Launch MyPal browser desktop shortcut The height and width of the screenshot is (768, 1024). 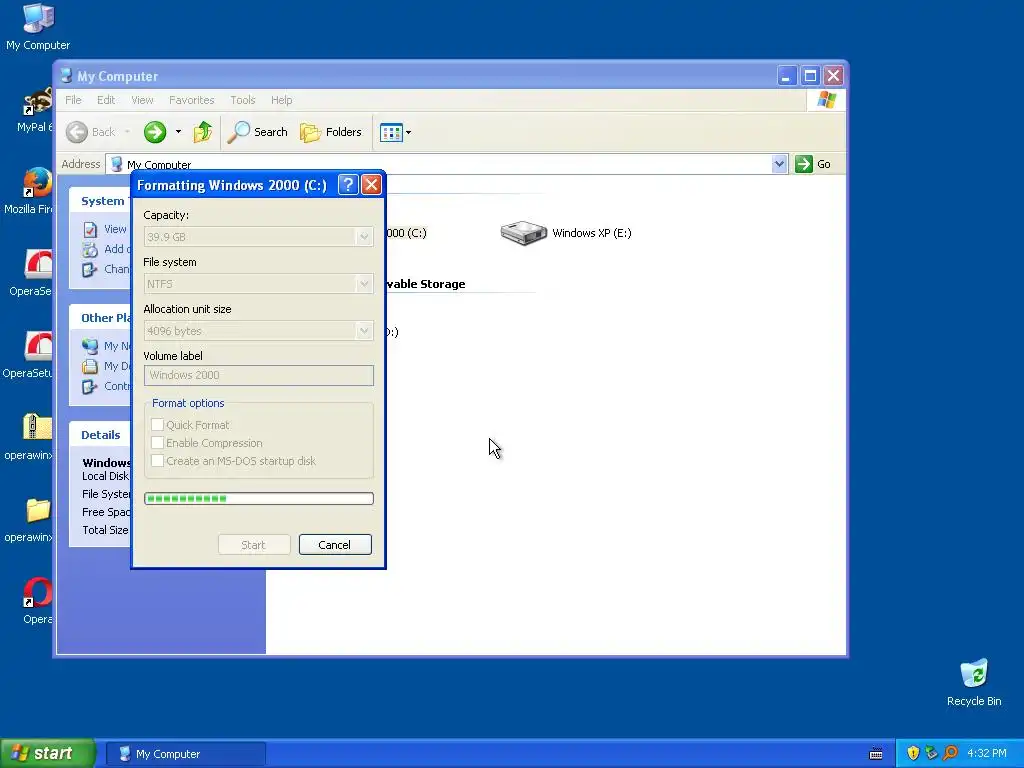tap(35, 110)
